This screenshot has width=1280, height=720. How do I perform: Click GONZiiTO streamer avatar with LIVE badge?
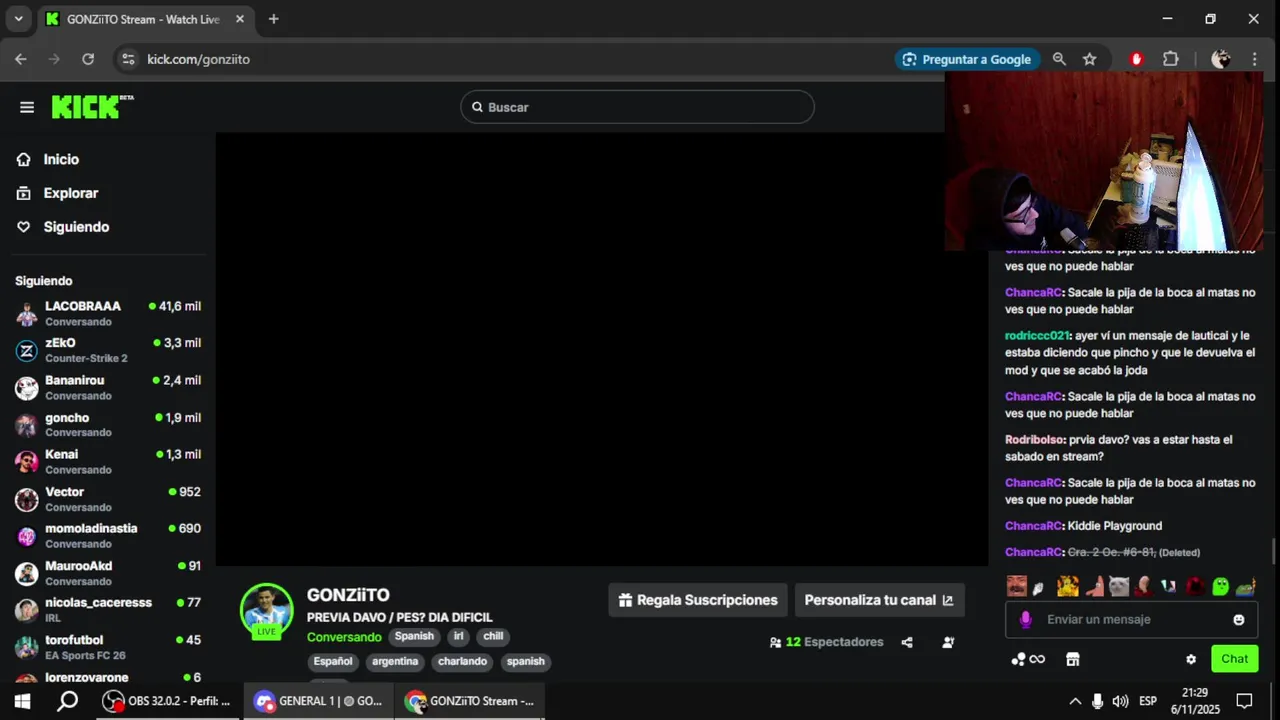(x=266, y=610)
